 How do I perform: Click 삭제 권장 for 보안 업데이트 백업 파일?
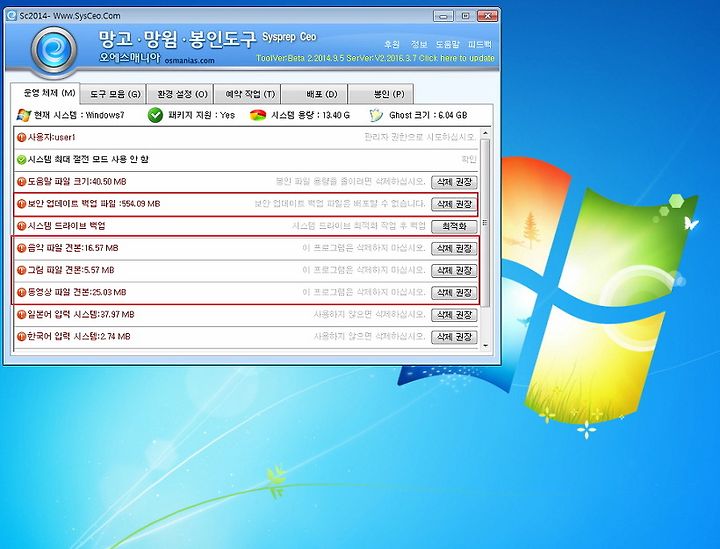coord(454,204)
